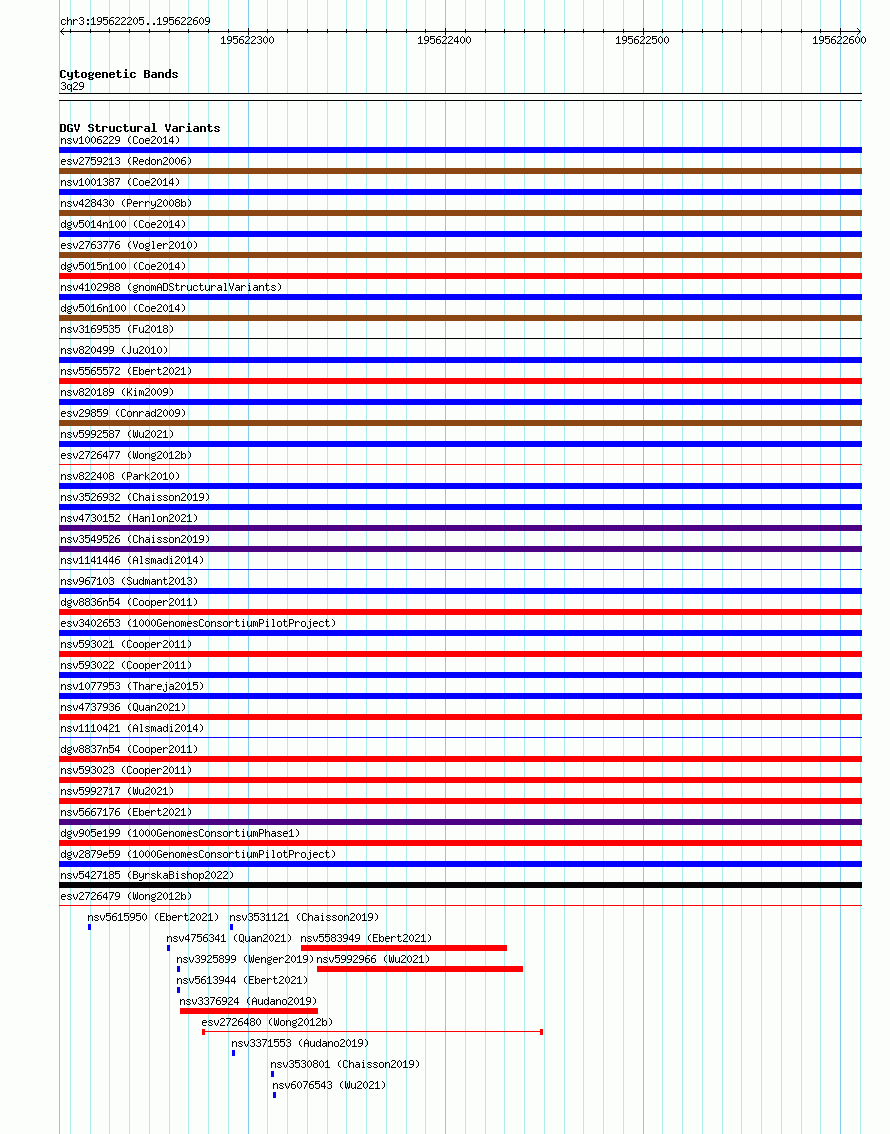Select esv2726479 (Wong2012b) label
This screenshot has height=1134, width=890.
pos(126,895)
